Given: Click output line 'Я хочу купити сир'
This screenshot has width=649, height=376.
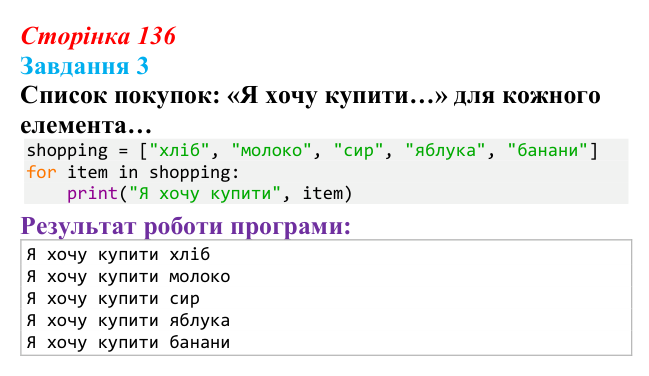Looking at the screenshot, I should 113,299.
